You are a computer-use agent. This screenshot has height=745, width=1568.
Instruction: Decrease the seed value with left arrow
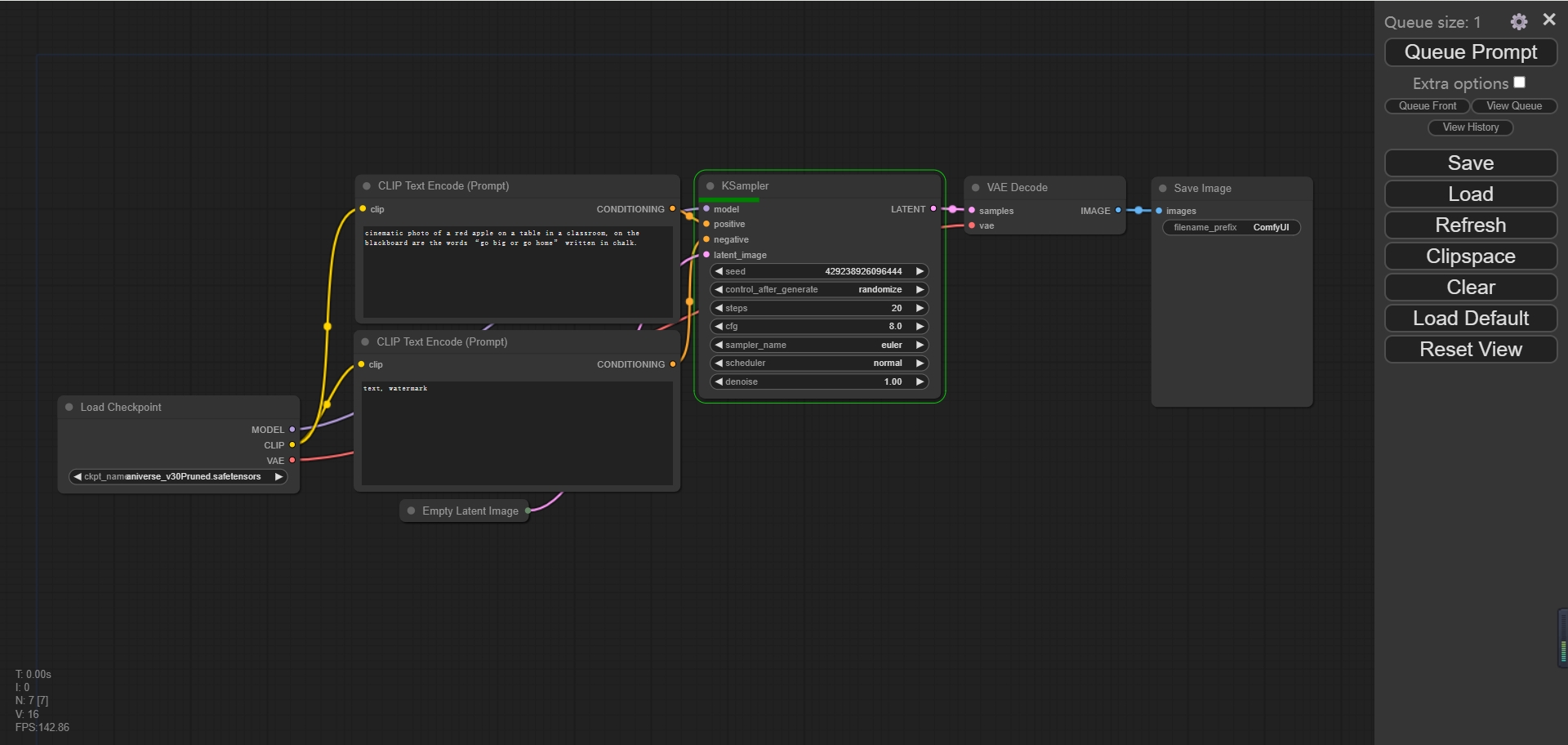coord(719,271)
